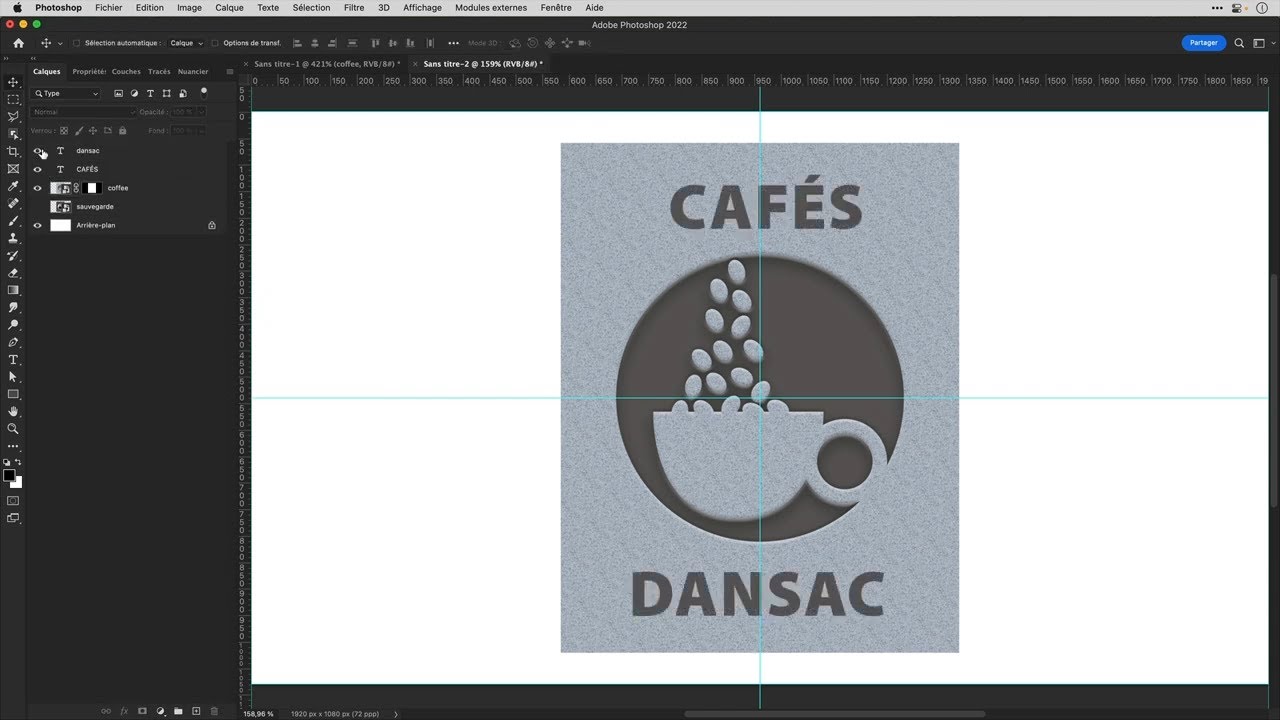1280x720 pixels.
Task: Hide the coffee layer
Action: coord(38,188)
